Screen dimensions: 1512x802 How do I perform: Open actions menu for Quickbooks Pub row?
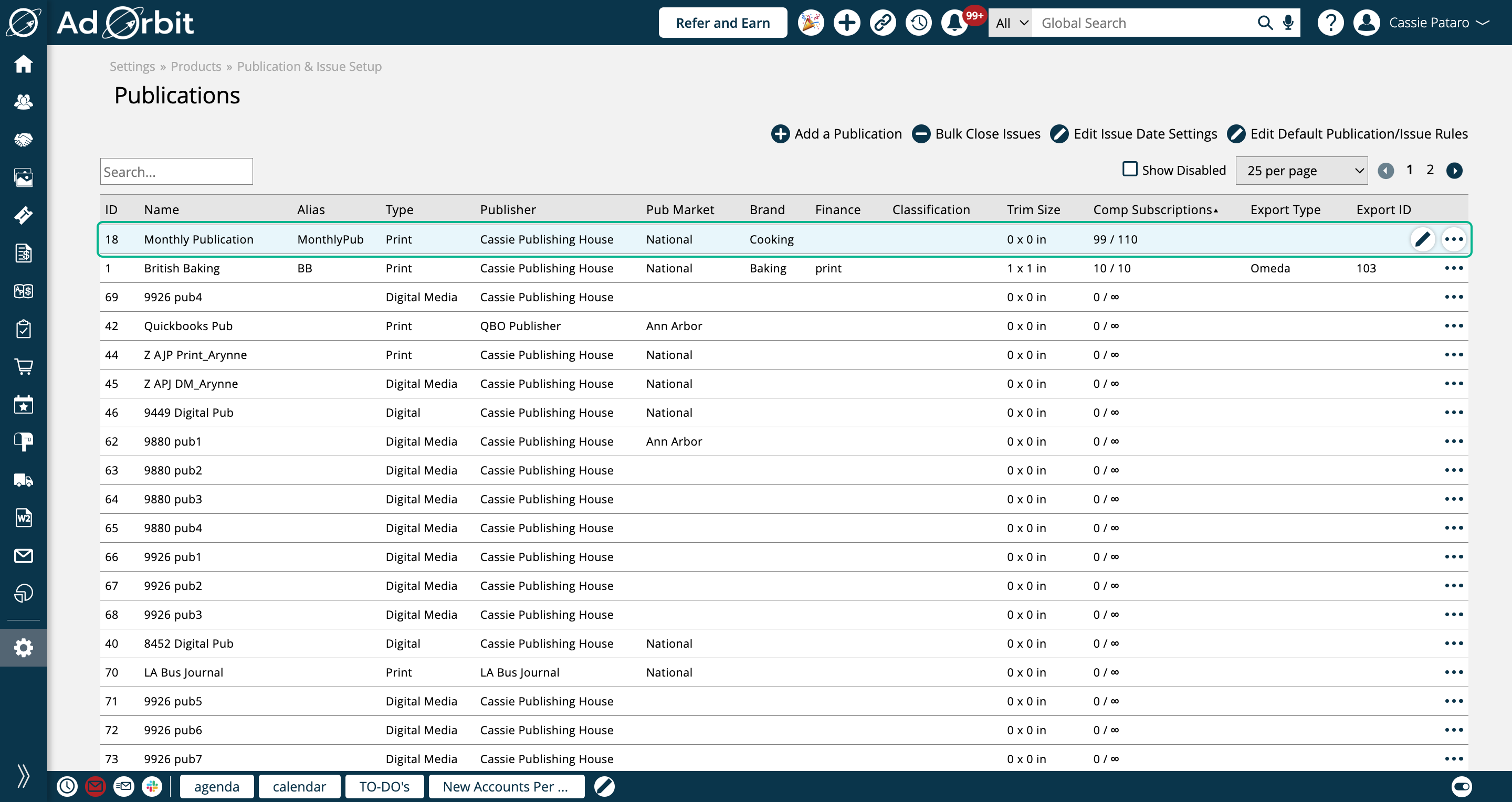1454,325
